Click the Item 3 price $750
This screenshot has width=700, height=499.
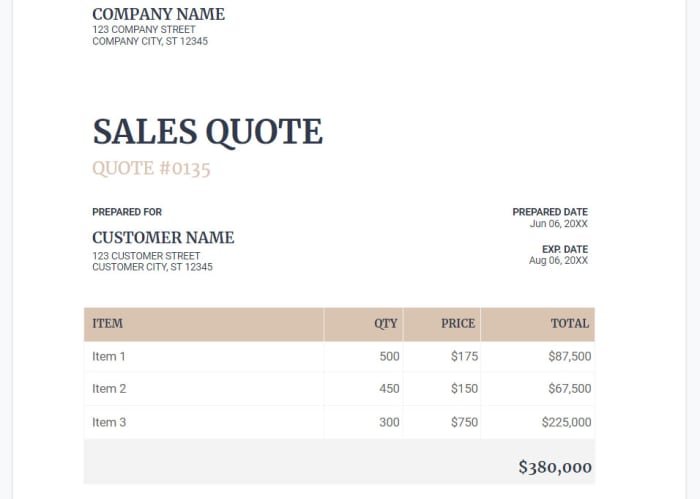tap(464, 422)
